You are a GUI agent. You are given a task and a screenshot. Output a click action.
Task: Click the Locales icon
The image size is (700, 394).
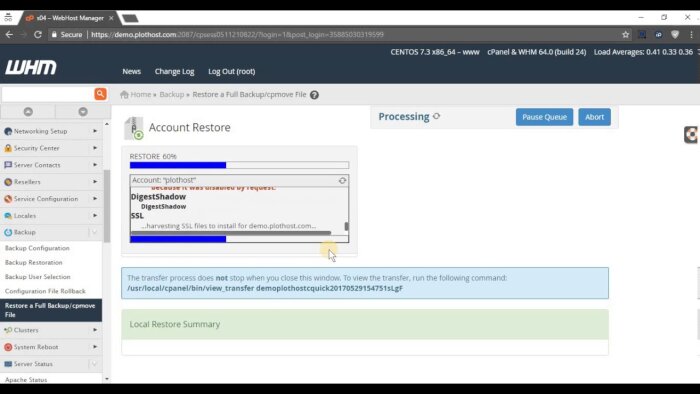click(8, 216)
